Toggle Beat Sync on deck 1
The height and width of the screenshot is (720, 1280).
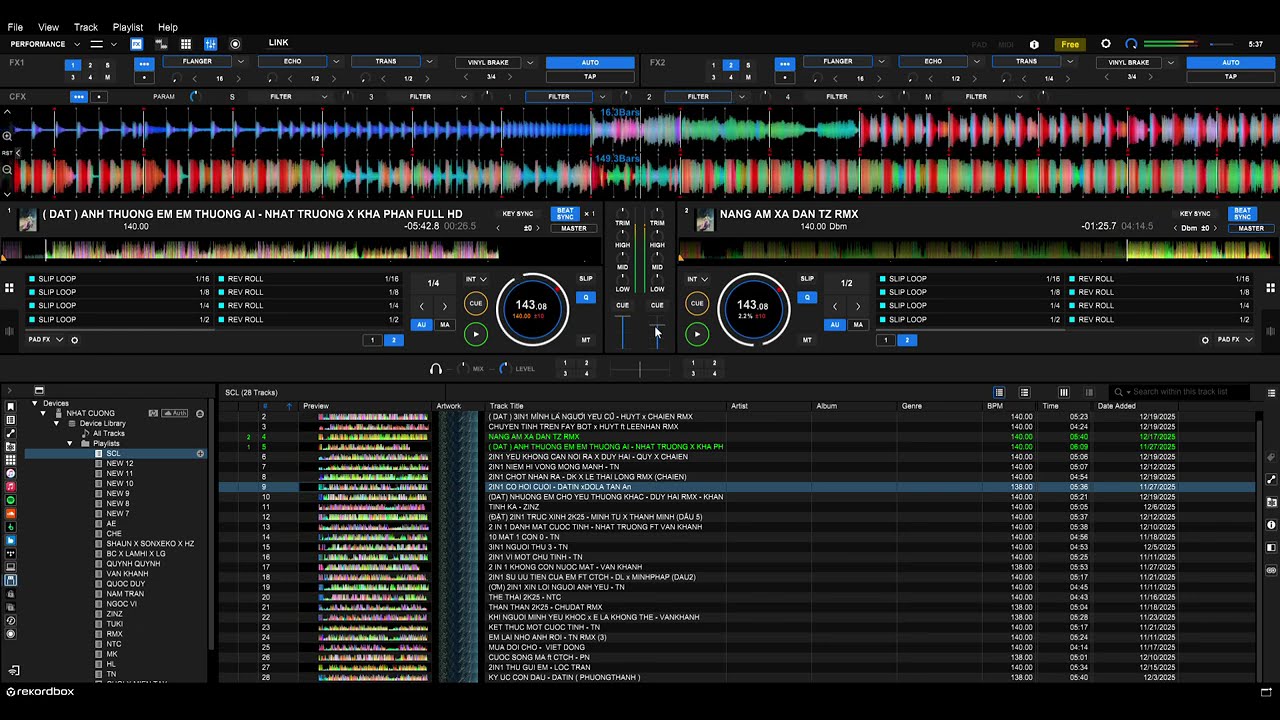(x=565, y=214)
